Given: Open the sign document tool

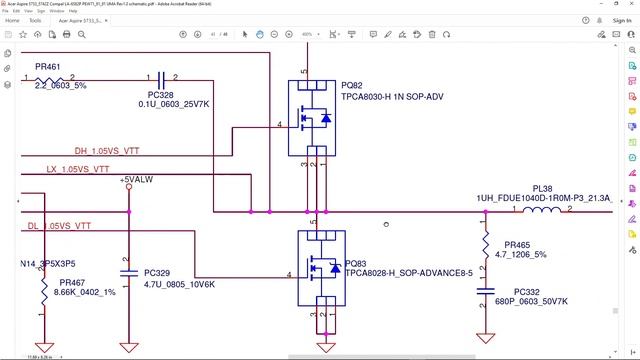Looking at the screenshot, I should pos(402,35).
